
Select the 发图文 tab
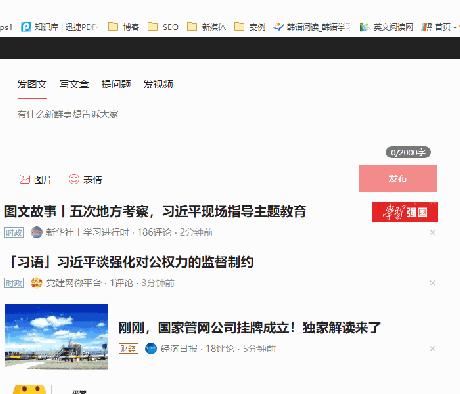(x=32, y=84)
